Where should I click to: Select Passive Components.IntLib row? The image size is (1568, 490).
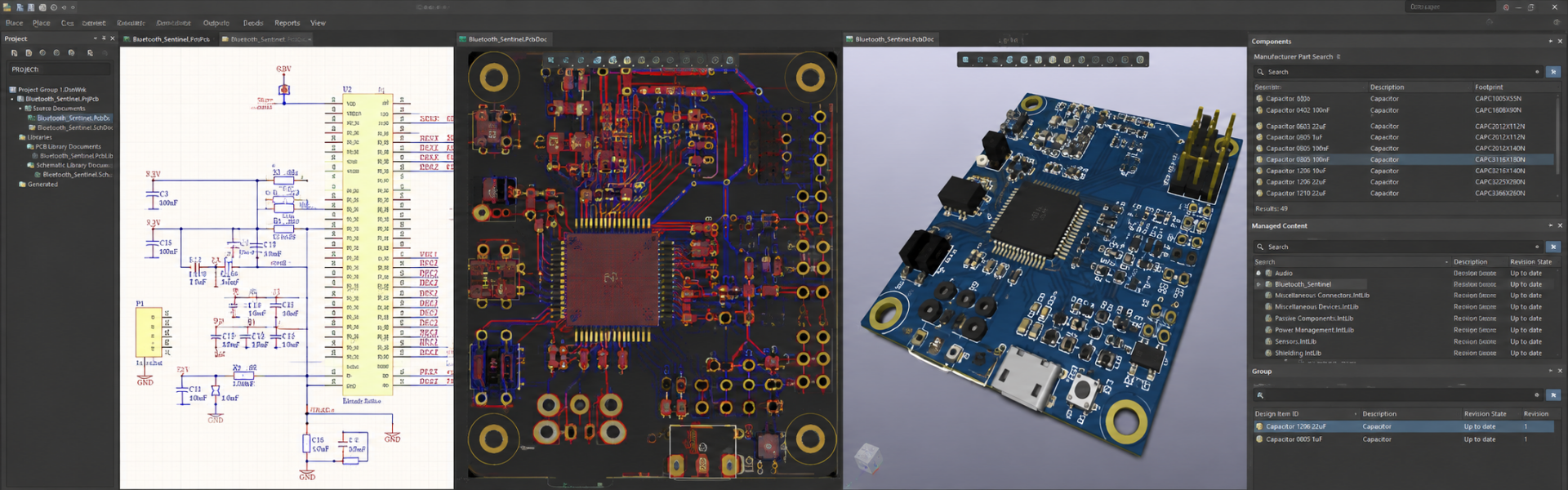tap(1404, 318)
